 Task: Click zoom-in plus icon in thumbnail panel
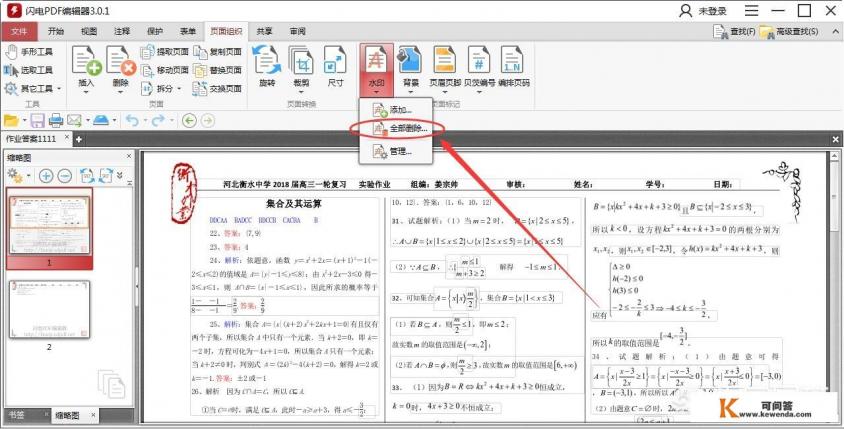46,175
